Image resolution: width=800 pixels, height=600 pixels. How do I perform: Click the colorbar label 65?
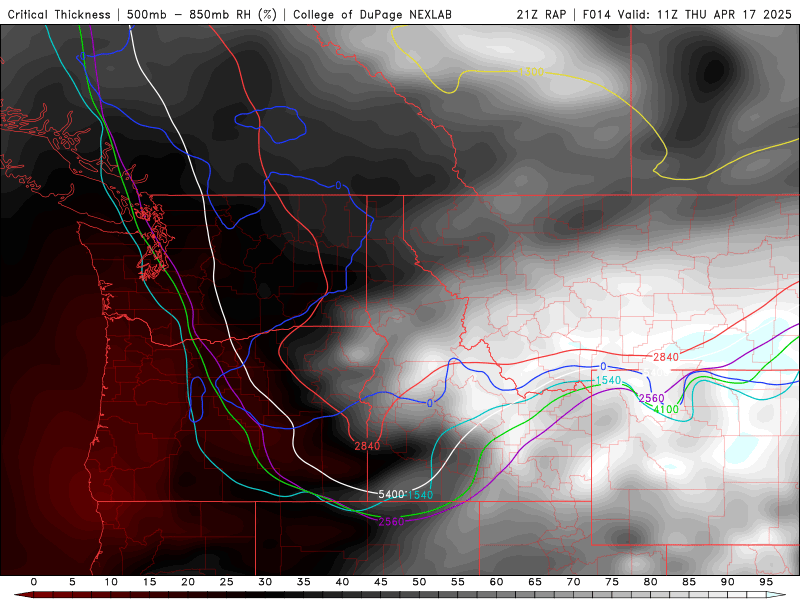pyautogui.click(x=535, y=582)
